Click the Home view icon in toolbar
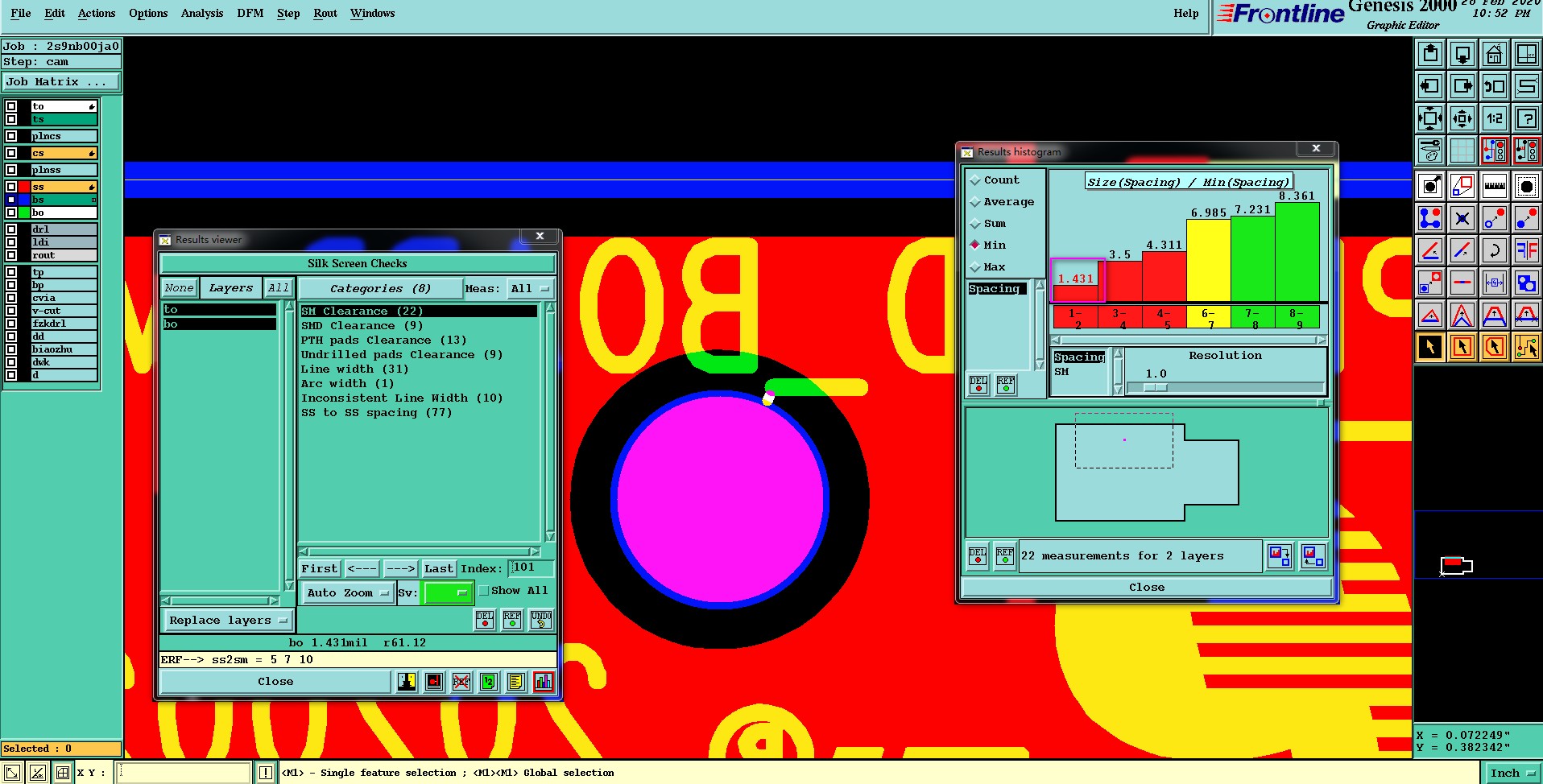The height and width of the screenshot is (784, 1543). pos(1494,54)
